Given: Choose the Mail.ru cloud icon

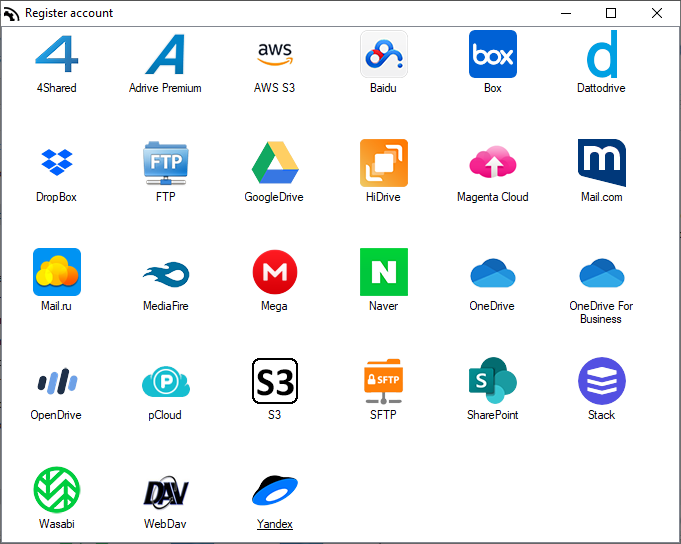Looking at the screenshot, I should click(x=56, y=272).
